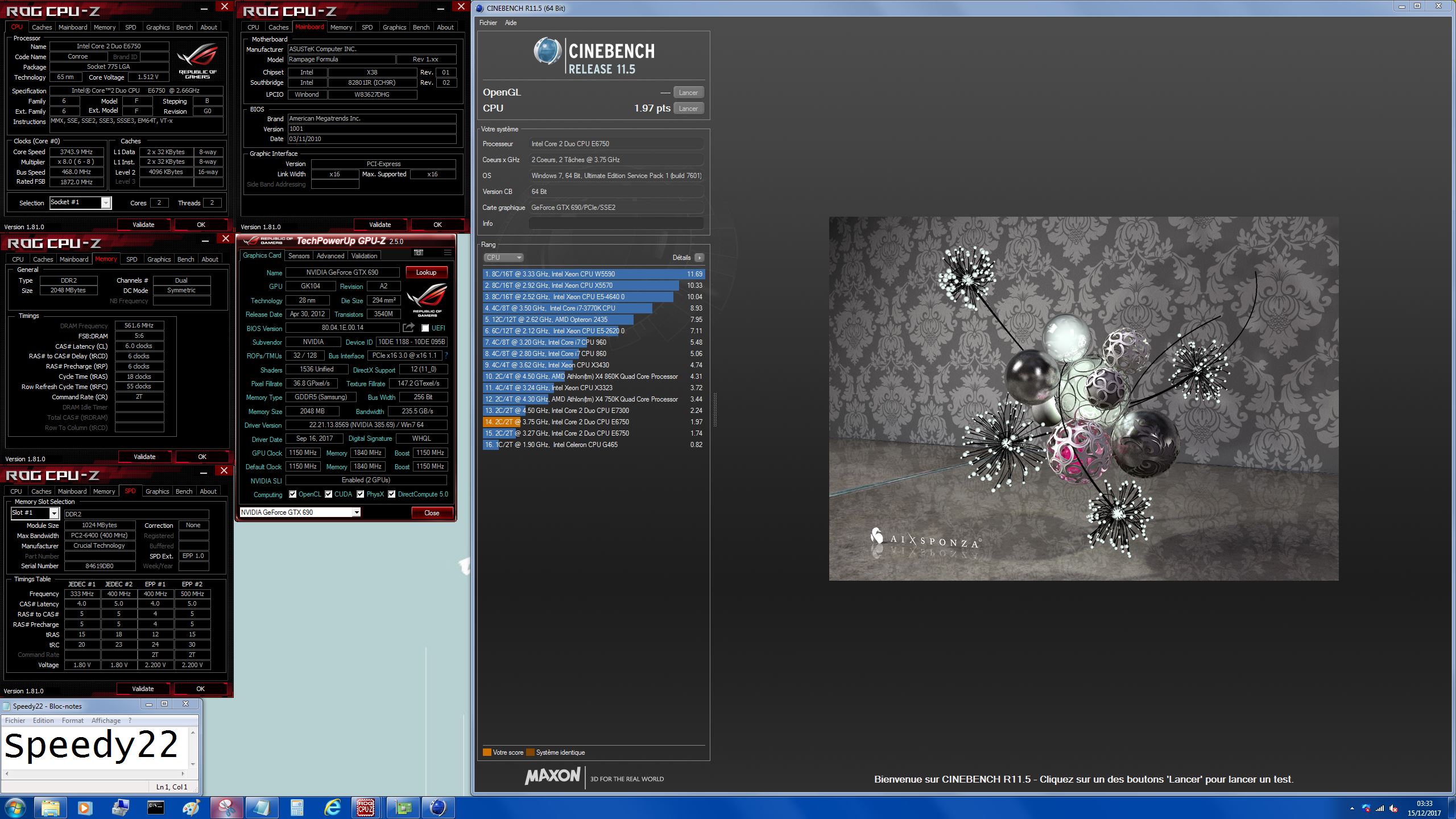Click GPU-Z BIOS share/export icon
1456x819 pixels.
(x=408, y=328)
